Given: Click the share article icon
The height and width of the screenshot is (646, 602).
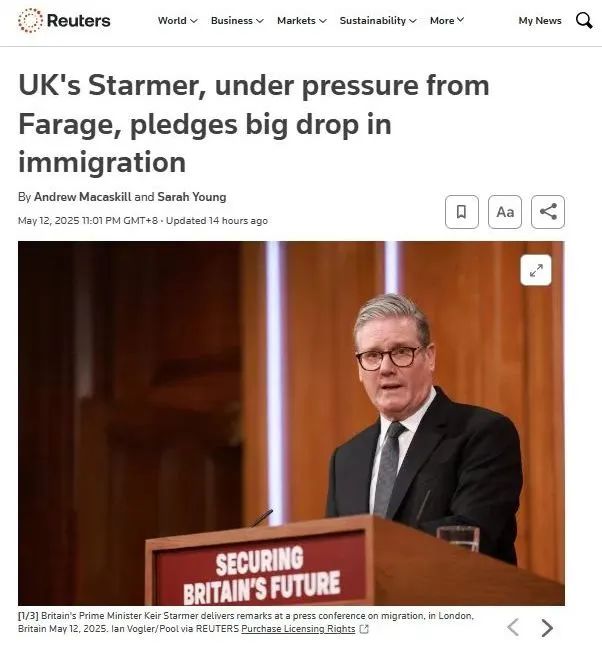Looking at the screenshot, I should [x=548, y=212].
